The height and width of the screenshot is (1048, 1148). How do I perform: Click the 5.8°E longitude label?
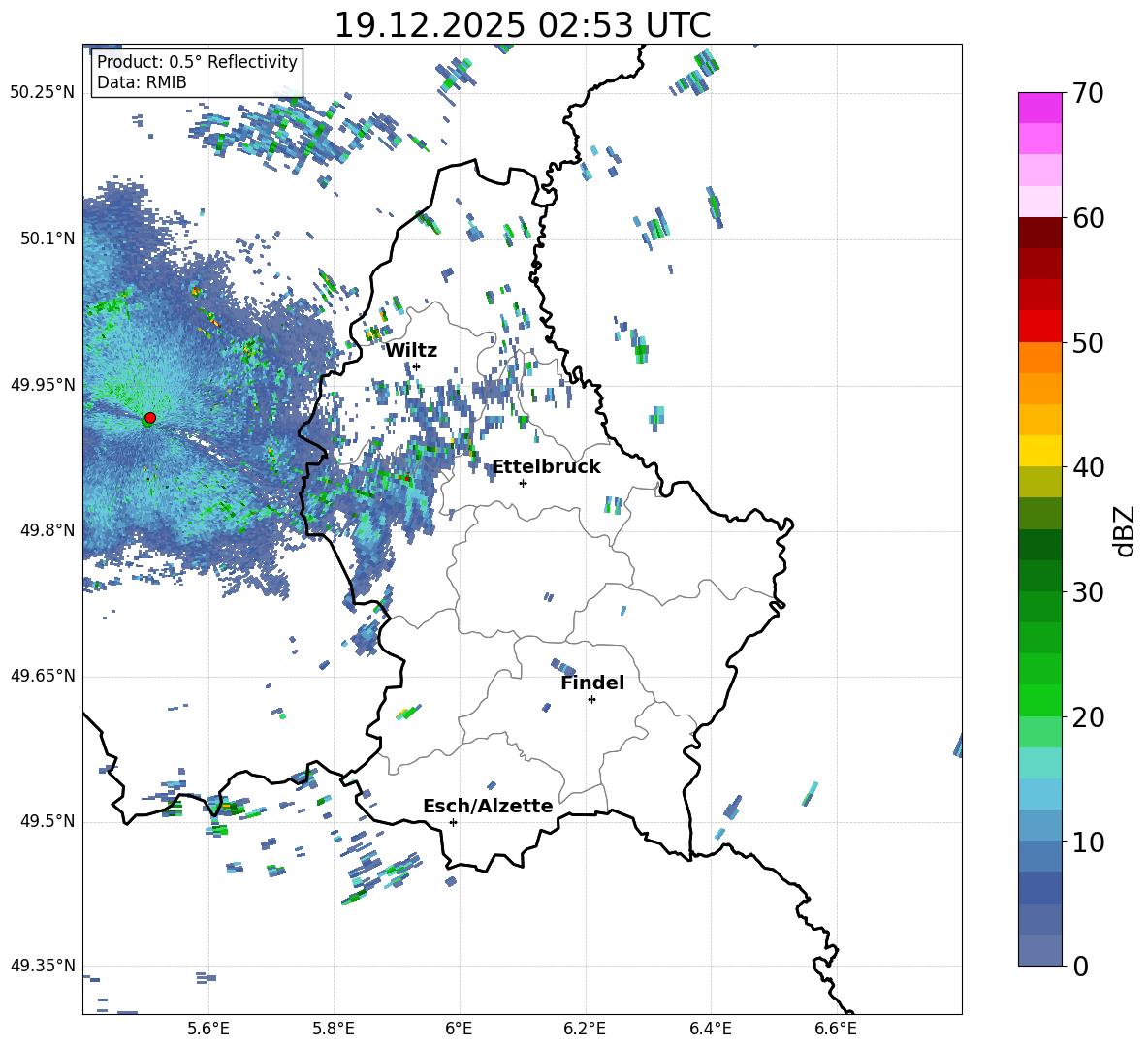(x=334, y=1029)
